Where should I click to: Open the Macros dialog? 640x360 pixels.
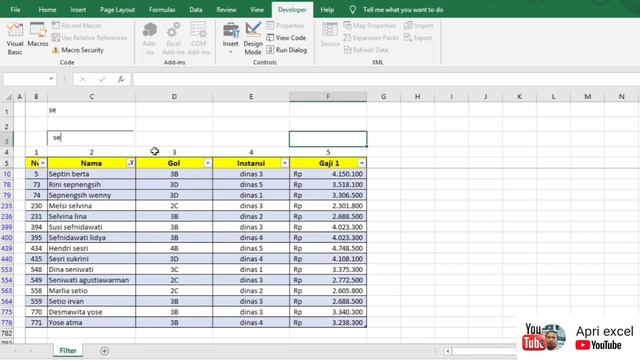(x=38, y=35)
